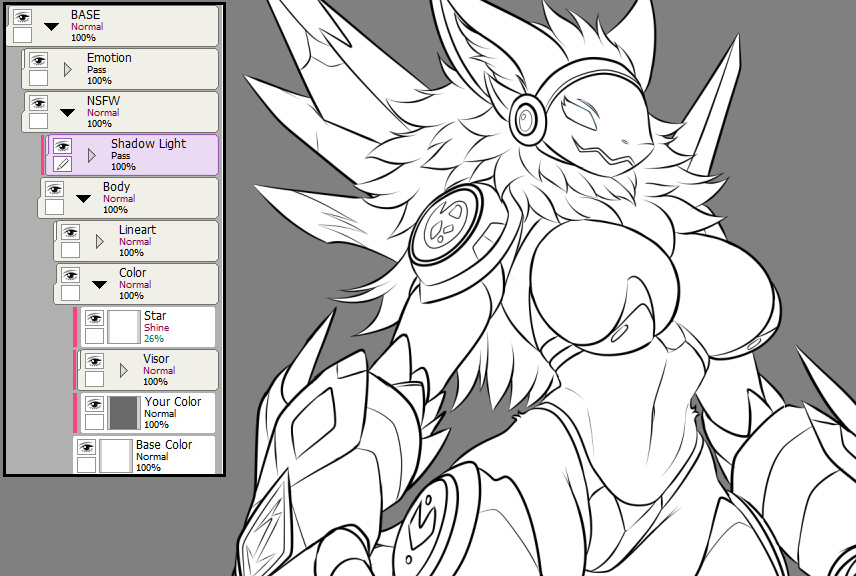
Task: Expand the Shadow Light group
Action: tap(92, 156)
